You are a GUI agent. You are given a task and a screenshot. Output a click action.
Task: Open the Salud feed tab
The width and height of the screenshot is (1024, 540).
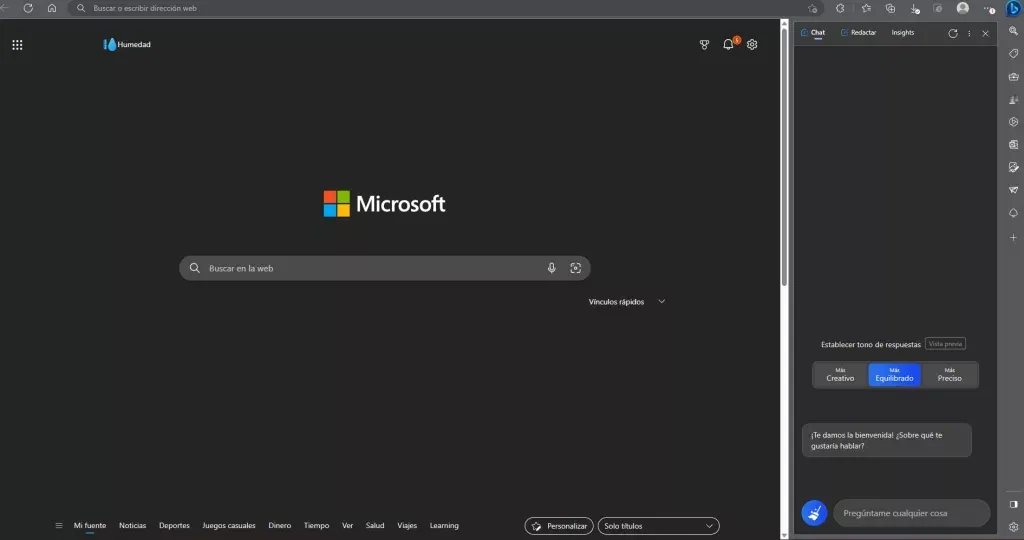tap(375, 526)
